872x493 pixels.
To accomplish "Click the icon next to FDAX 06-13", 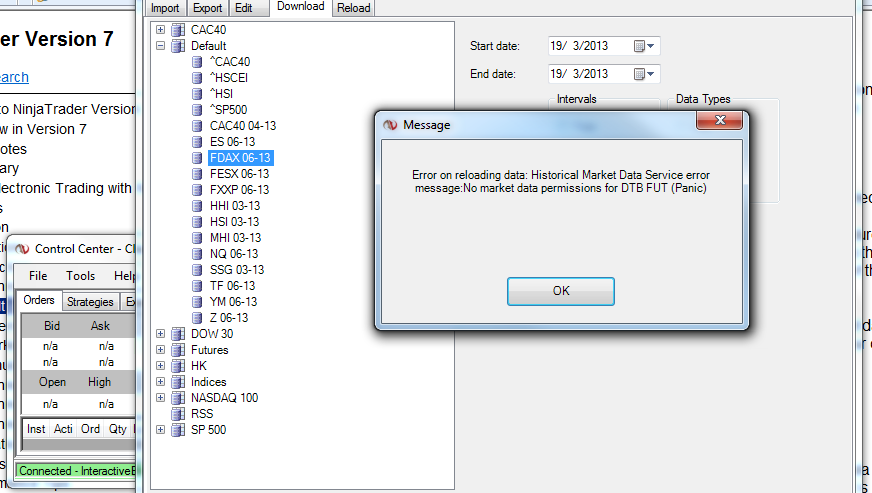I will 197,158.
